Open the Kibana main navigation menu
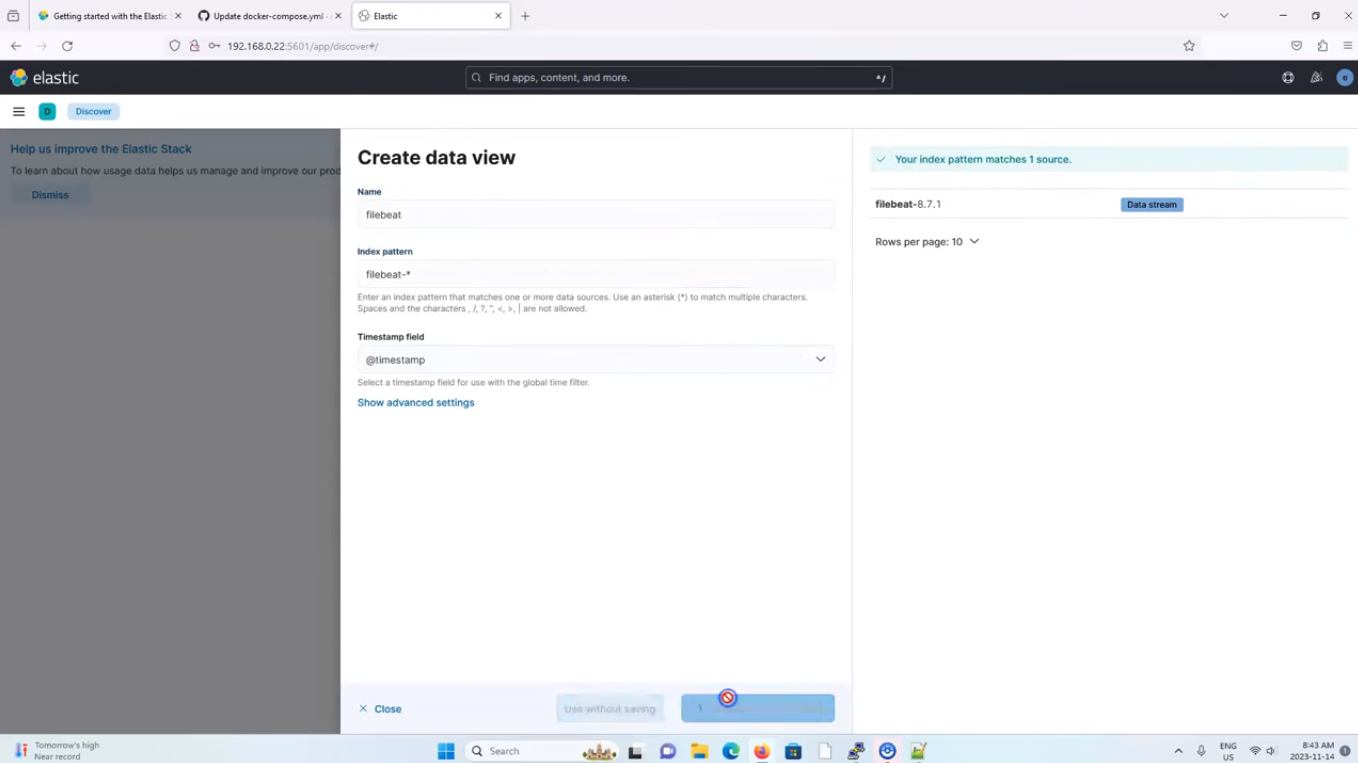The width and height of the screenshot is (1358, 763). (18, 111)
